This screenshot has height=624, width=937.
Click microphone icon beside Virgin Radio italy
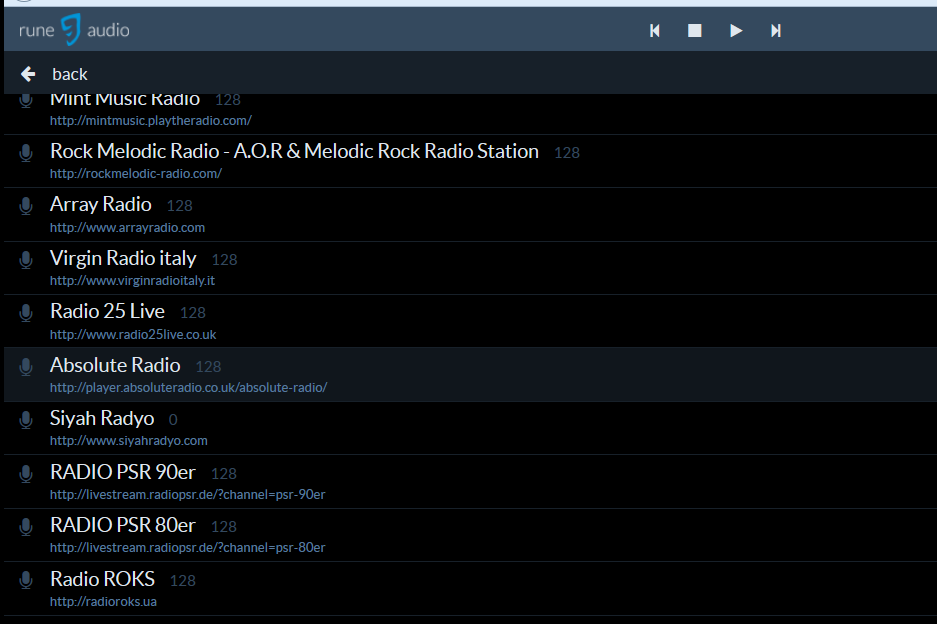pyautogui.click(x=26, y=260)
